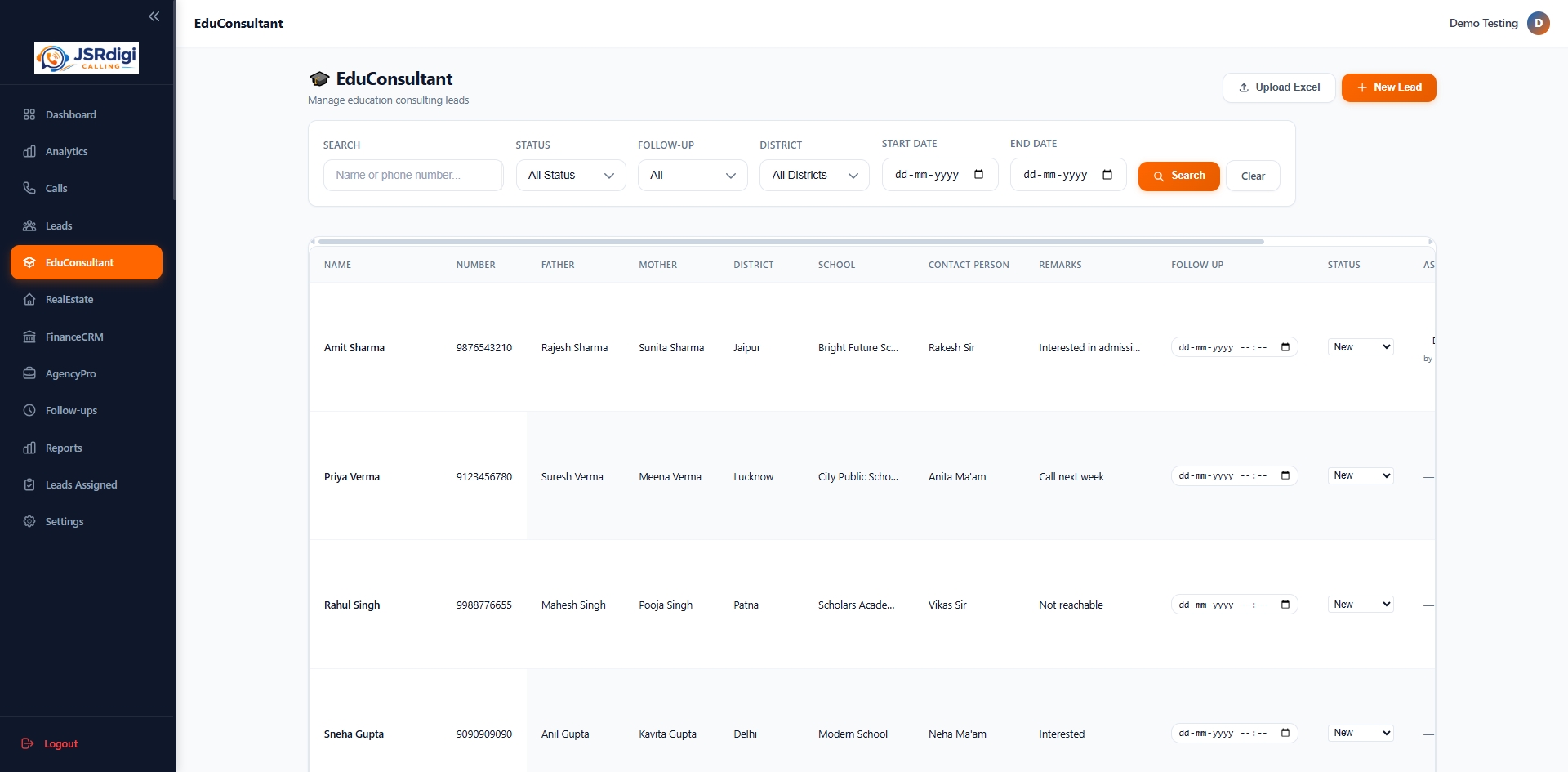This screenshot has height=772, width=1568.
Task: Open the Demo Testing user avatar
Action: click(1538, 23)
